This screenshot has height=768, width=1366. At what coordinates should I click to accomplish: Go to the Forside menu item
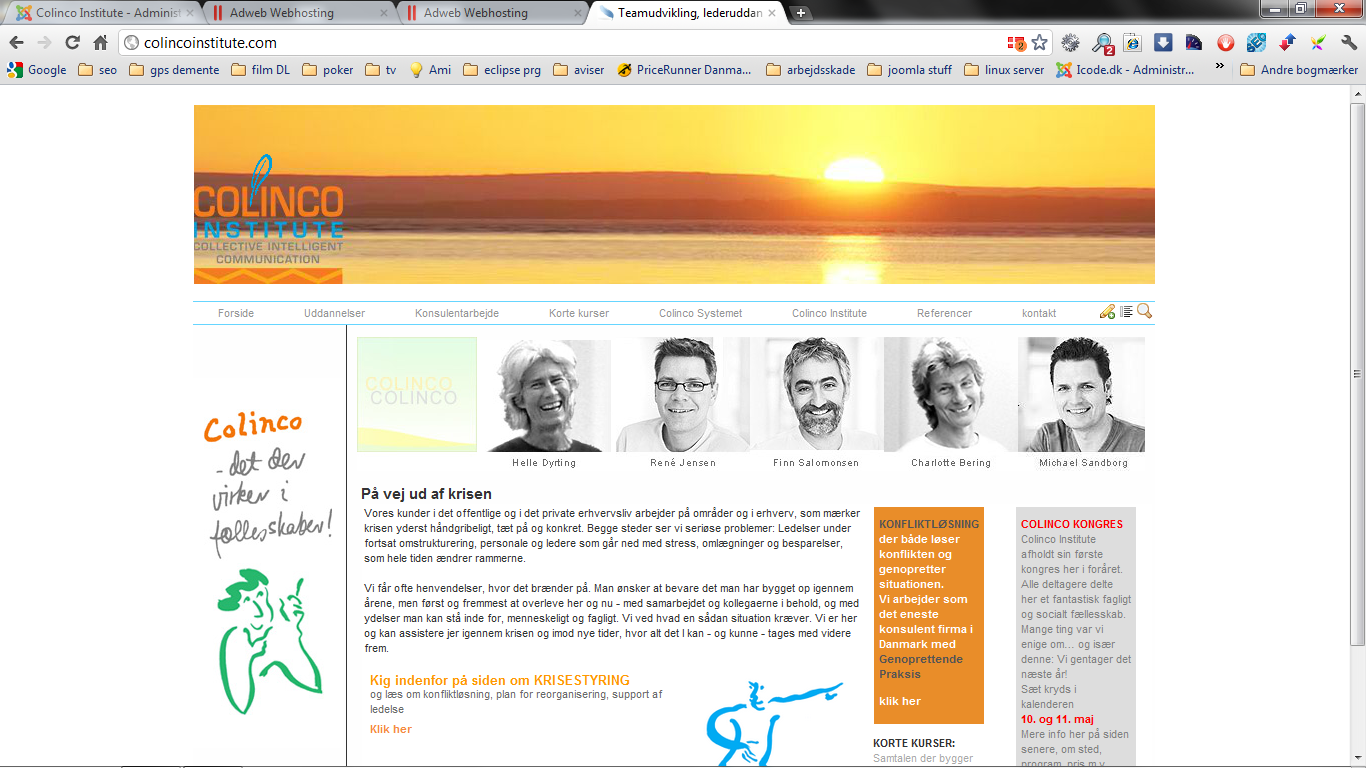pyautogui.click(x=236, y=313)
